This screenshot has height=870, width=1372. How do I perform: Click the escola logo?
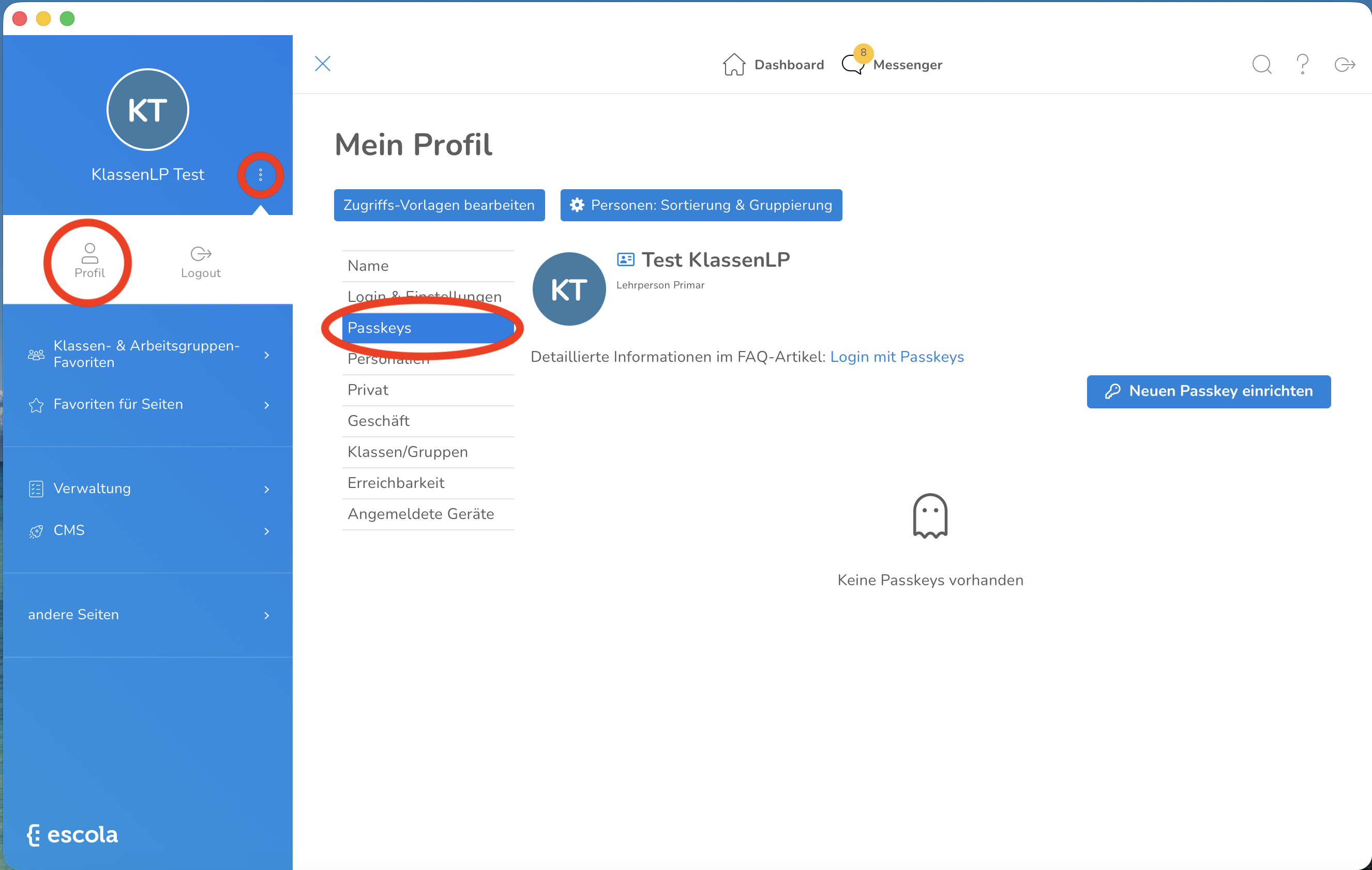click(73, 835)
